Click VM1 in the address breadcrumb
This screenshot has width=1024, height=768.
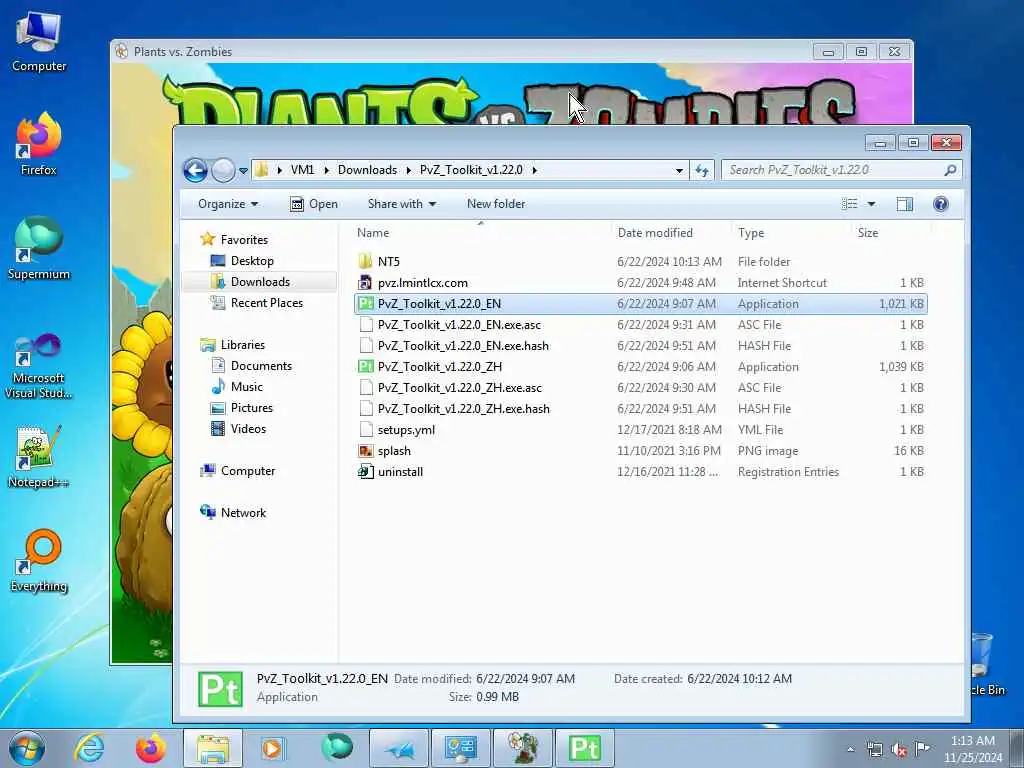tap(302, 170)
